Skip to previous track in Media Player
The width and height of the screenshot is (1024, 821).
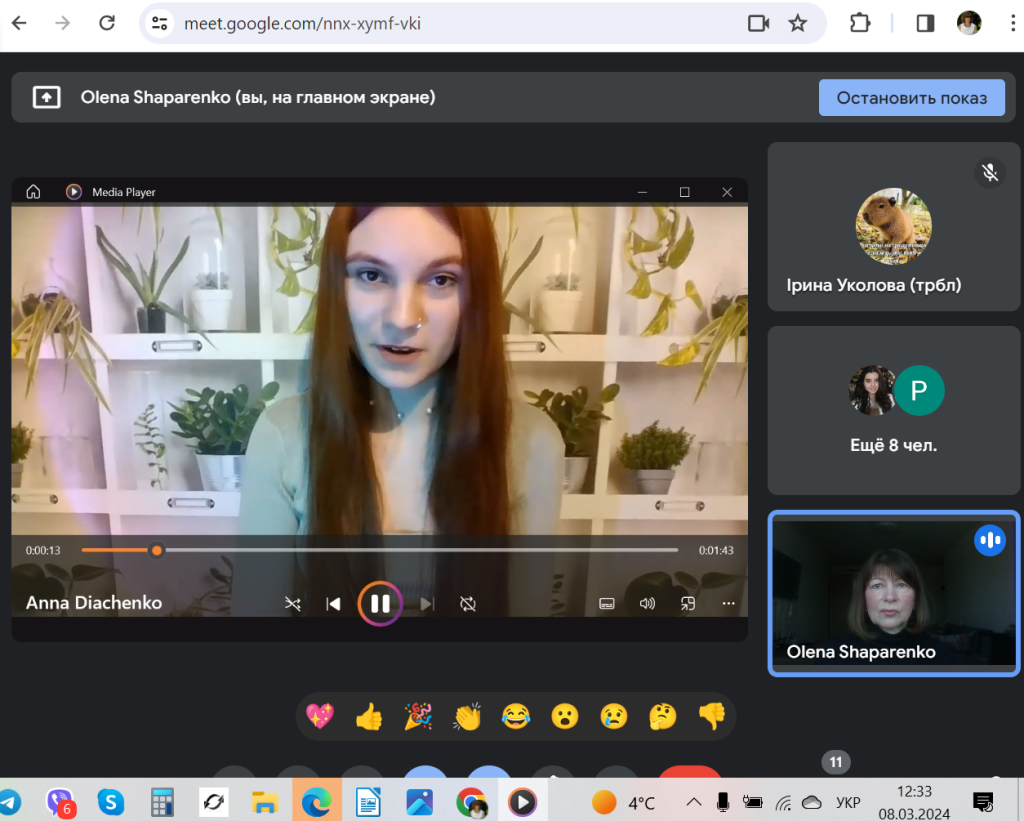point(334,604)
